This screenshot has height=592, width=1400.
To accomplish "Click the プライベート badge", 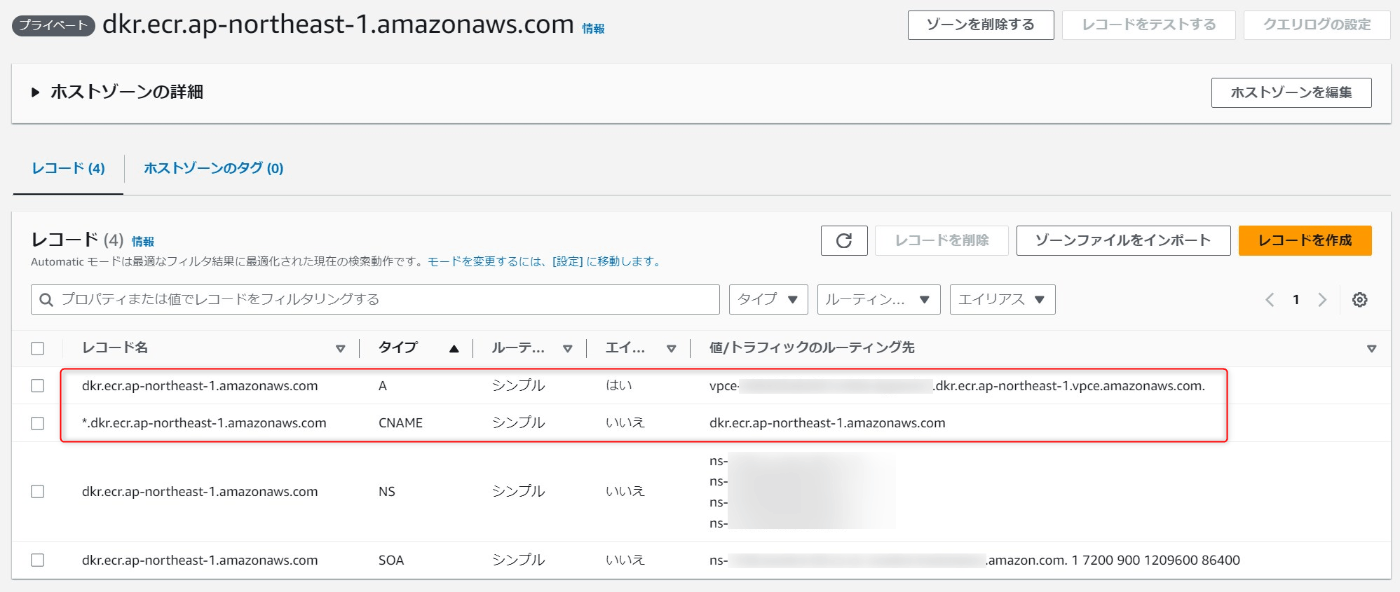I will coord(54,26).
